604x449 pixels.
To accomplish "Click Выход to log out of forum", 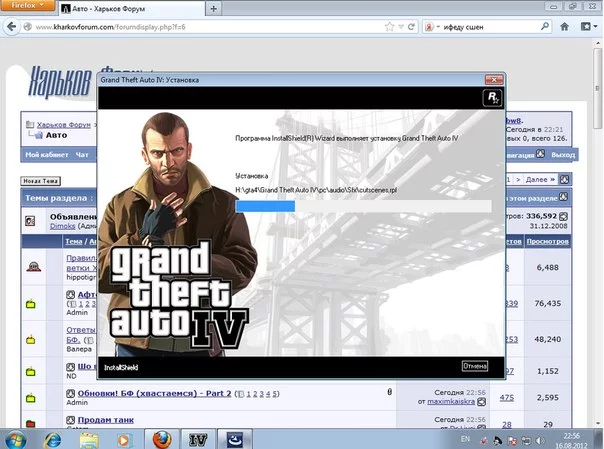I will 563,154.
